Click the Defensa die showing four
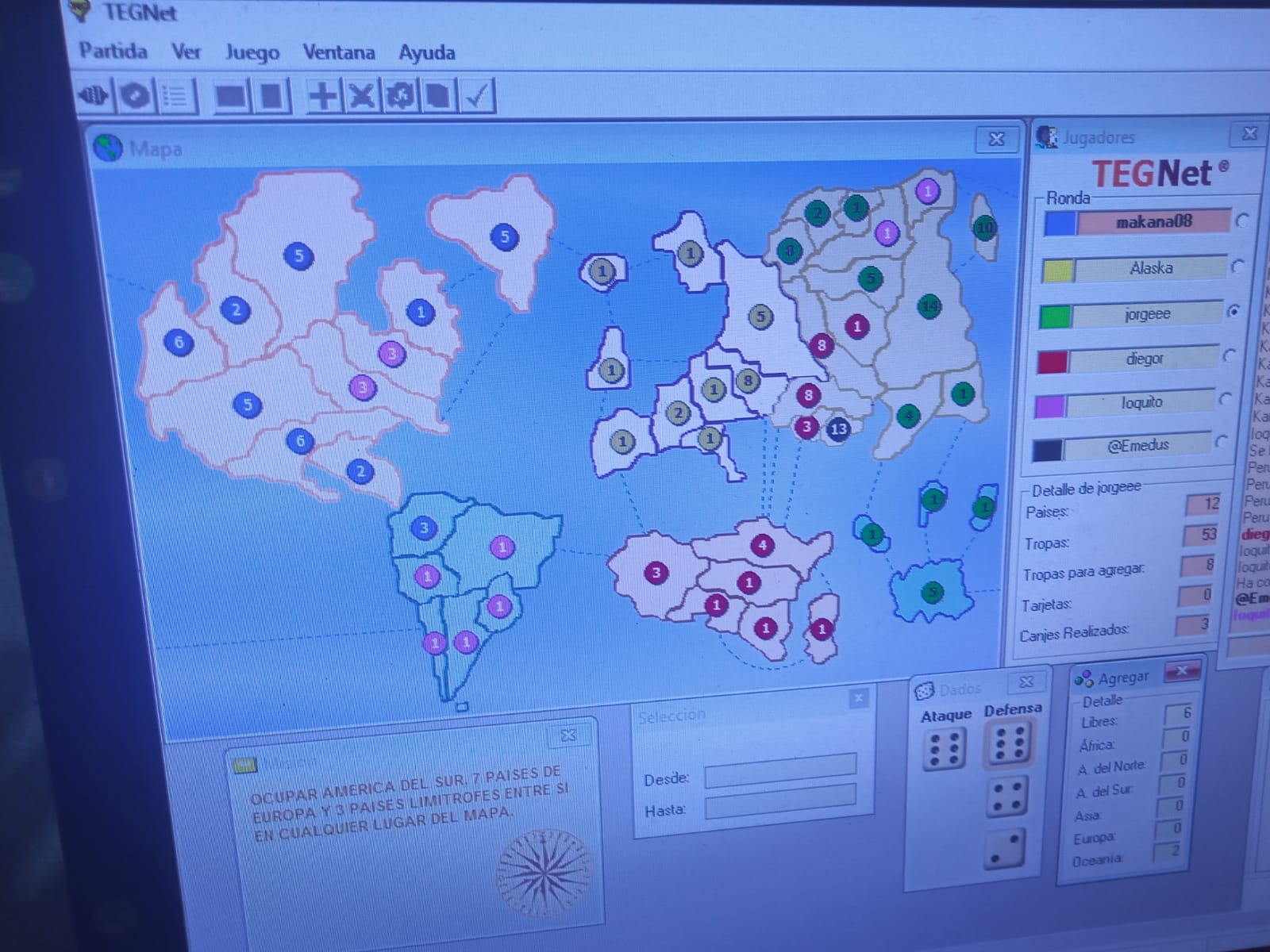The height and width of the screenshot is (952, 1270). coord(1006,797)
